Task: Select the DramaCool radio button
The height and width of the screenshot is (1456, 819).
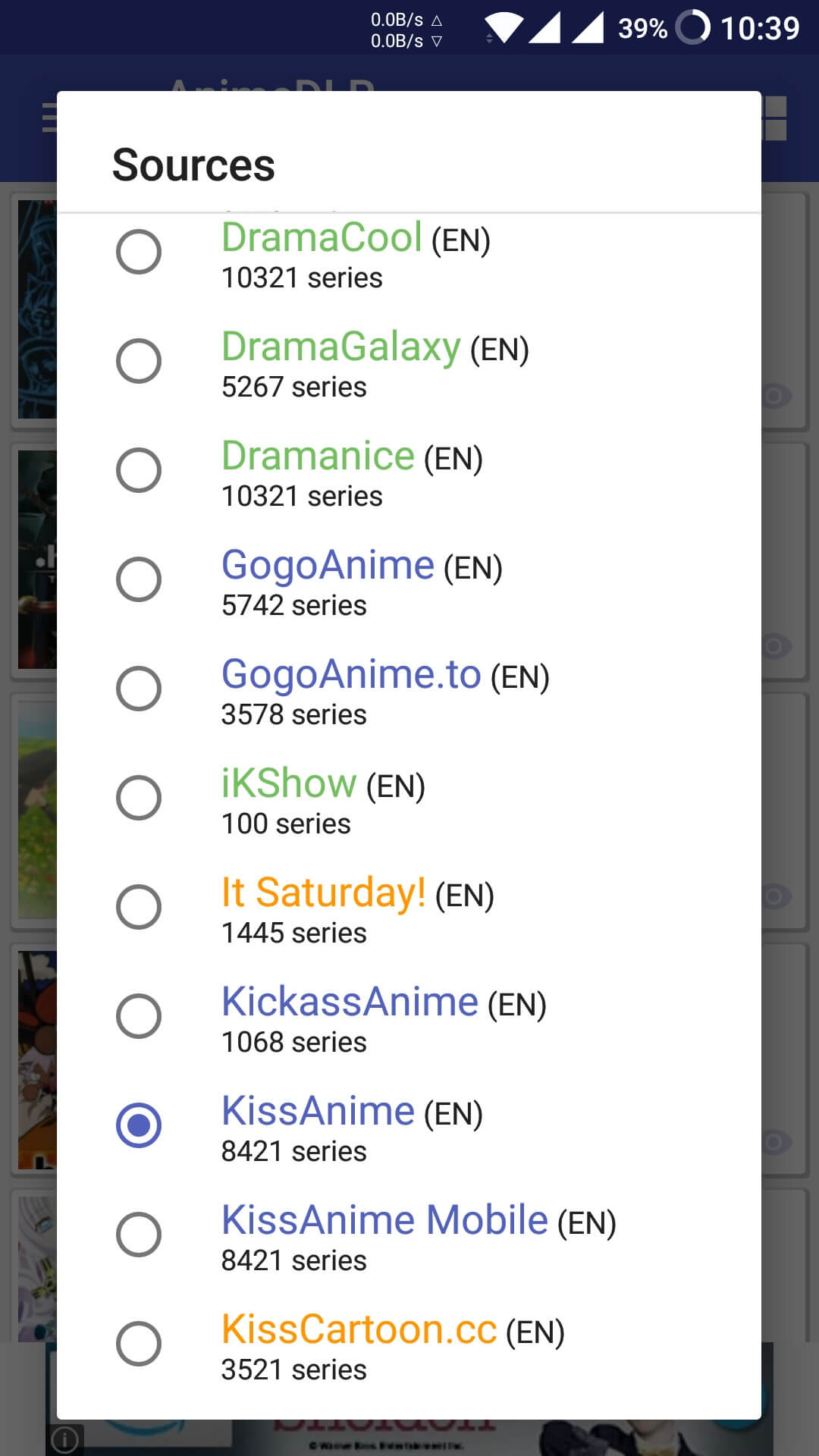Action: (x=138, y=252)
